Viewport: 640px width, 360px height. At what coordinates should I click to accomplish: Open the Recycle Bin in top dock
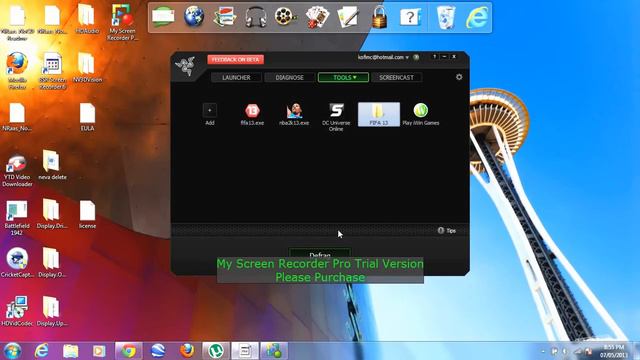pos(445,17)
